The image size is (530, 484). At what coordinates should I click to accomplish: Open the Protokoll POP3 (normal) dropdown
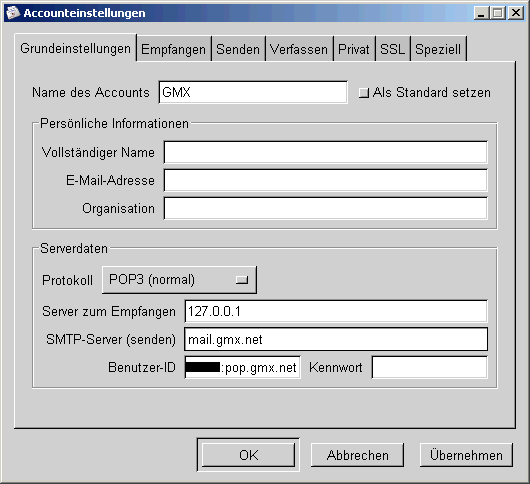click(179, 280)
